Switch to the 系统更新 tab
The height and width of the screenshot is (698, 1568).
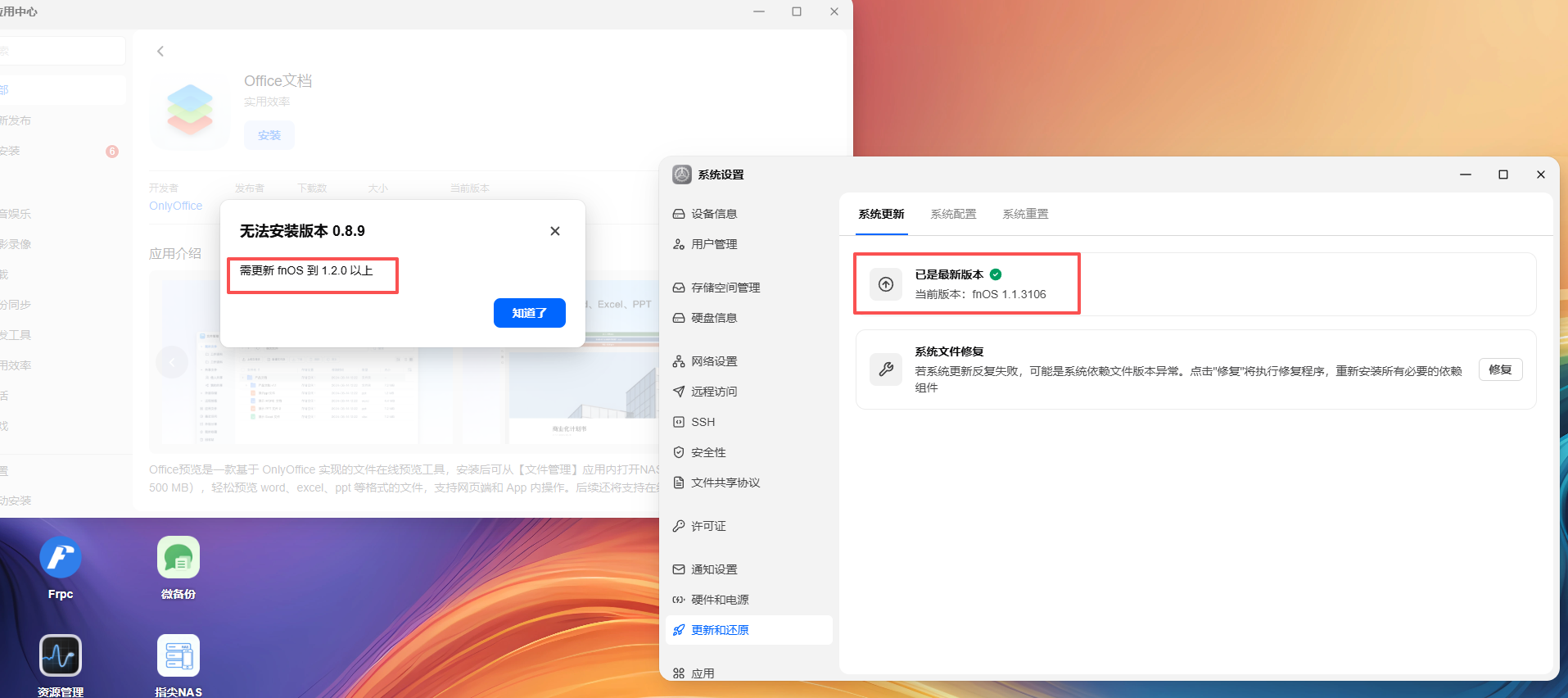(882, 214)
